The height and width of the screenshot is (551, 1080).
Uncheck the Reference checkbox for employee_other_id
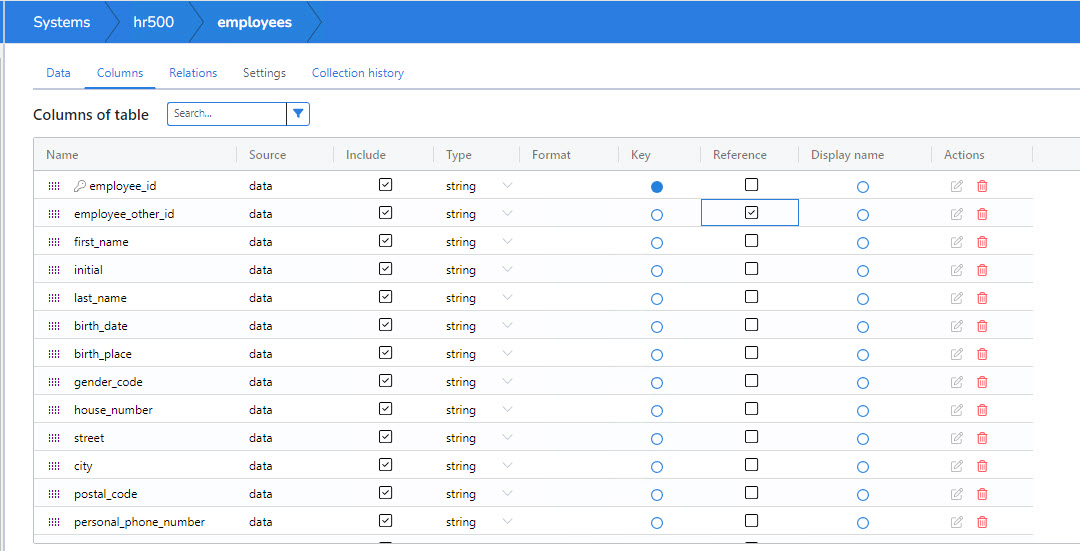[751, 213]
